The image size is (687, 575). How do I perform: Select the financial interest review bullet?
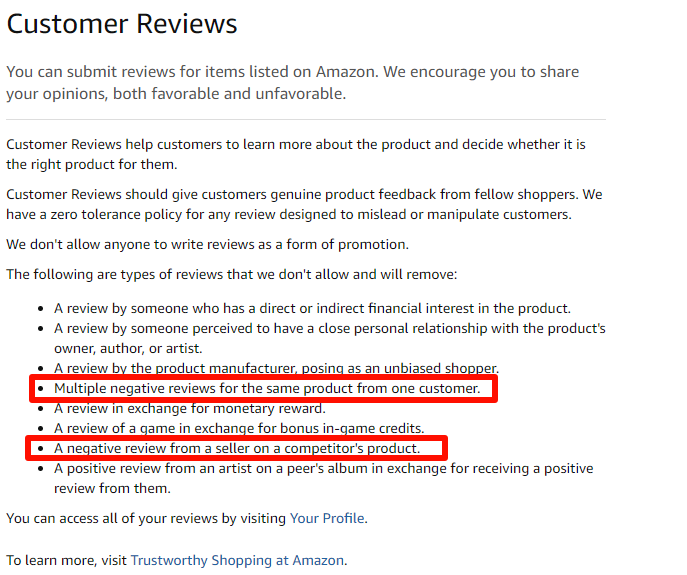[313, 308]
